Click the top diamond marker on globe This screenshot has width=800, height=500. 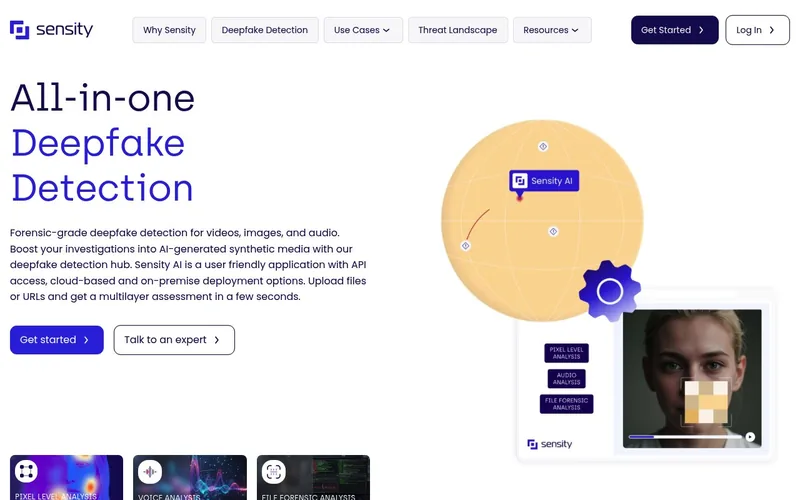(x=543, y=146)
